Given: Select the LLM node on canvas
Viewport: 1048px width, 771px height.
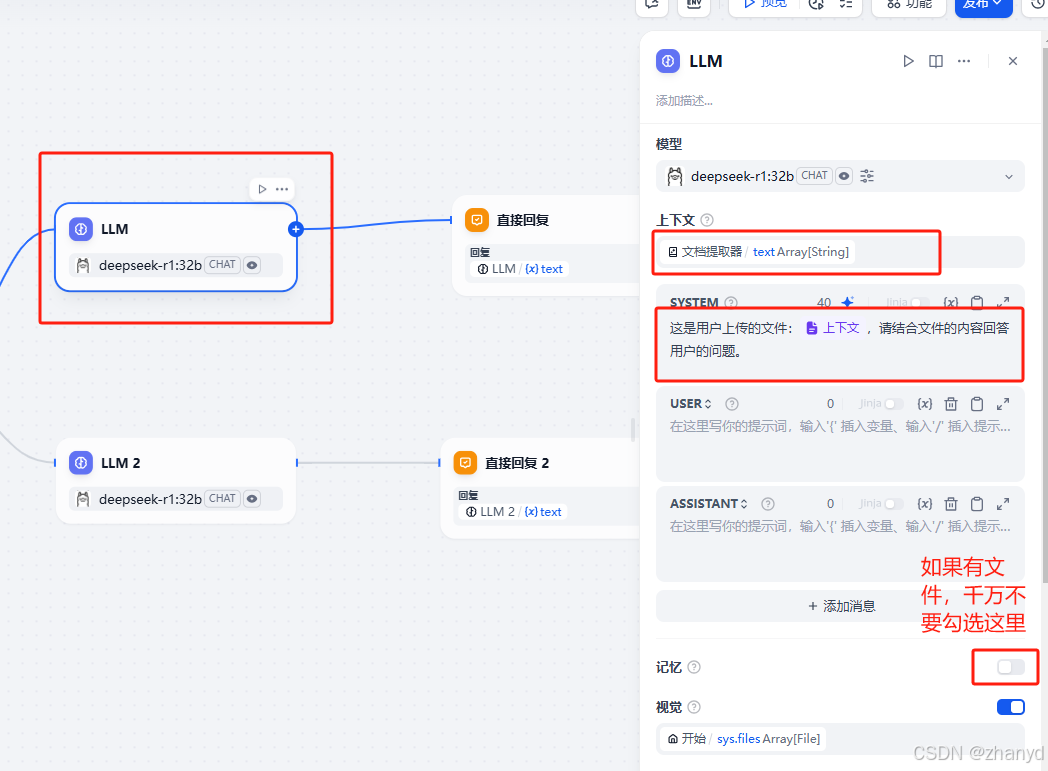Looking at the screenshot, I should pos(176,247).
